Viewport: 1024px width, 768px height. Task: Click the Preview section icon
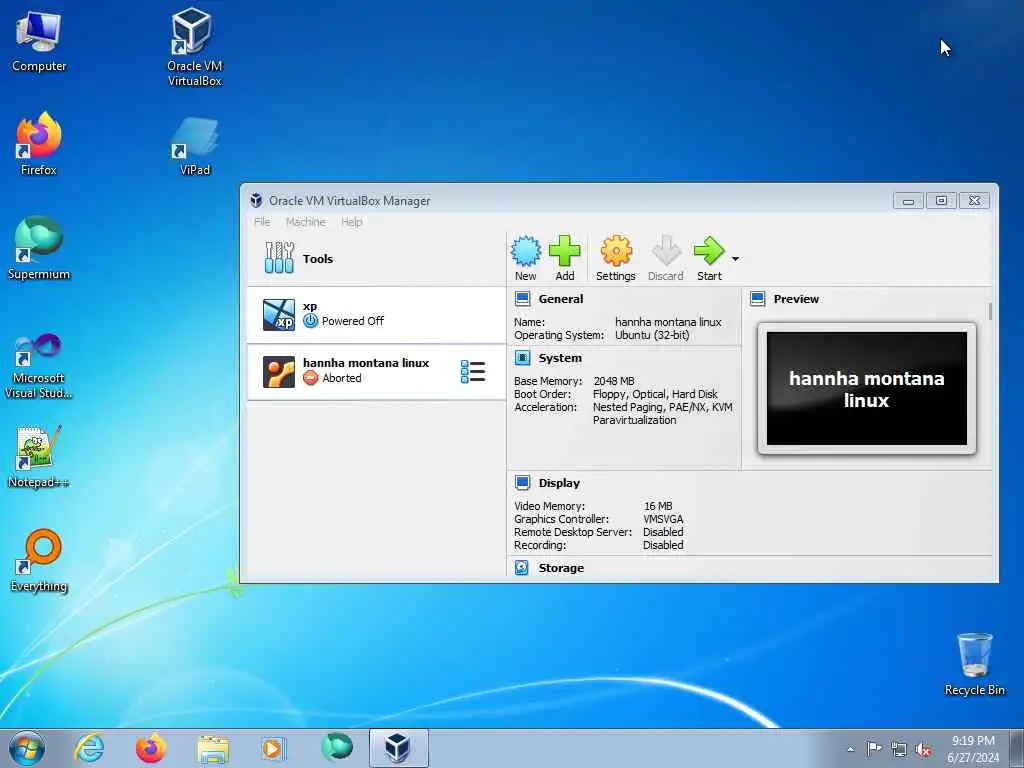pos(758,299)
